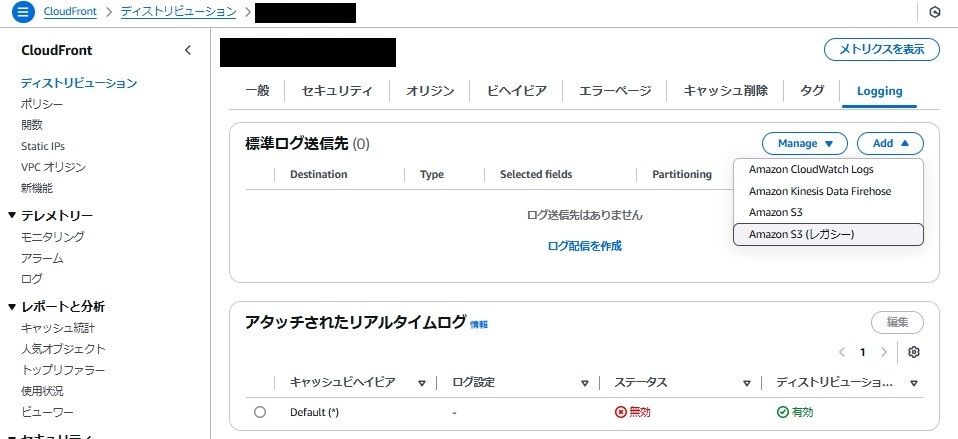Screen dimensions: 958x439
Task: Open table preferences gear icon
Action: [914, 352]
